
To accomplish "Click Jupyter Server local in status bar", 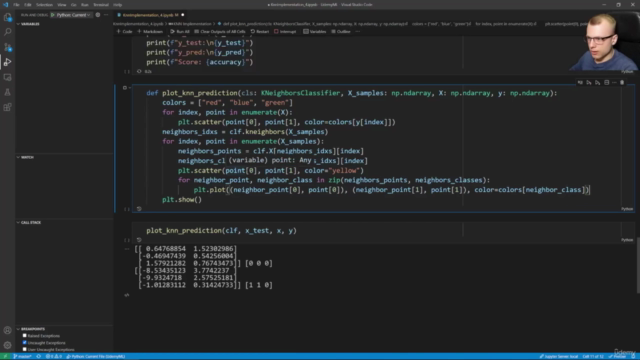I will point(558,356).
